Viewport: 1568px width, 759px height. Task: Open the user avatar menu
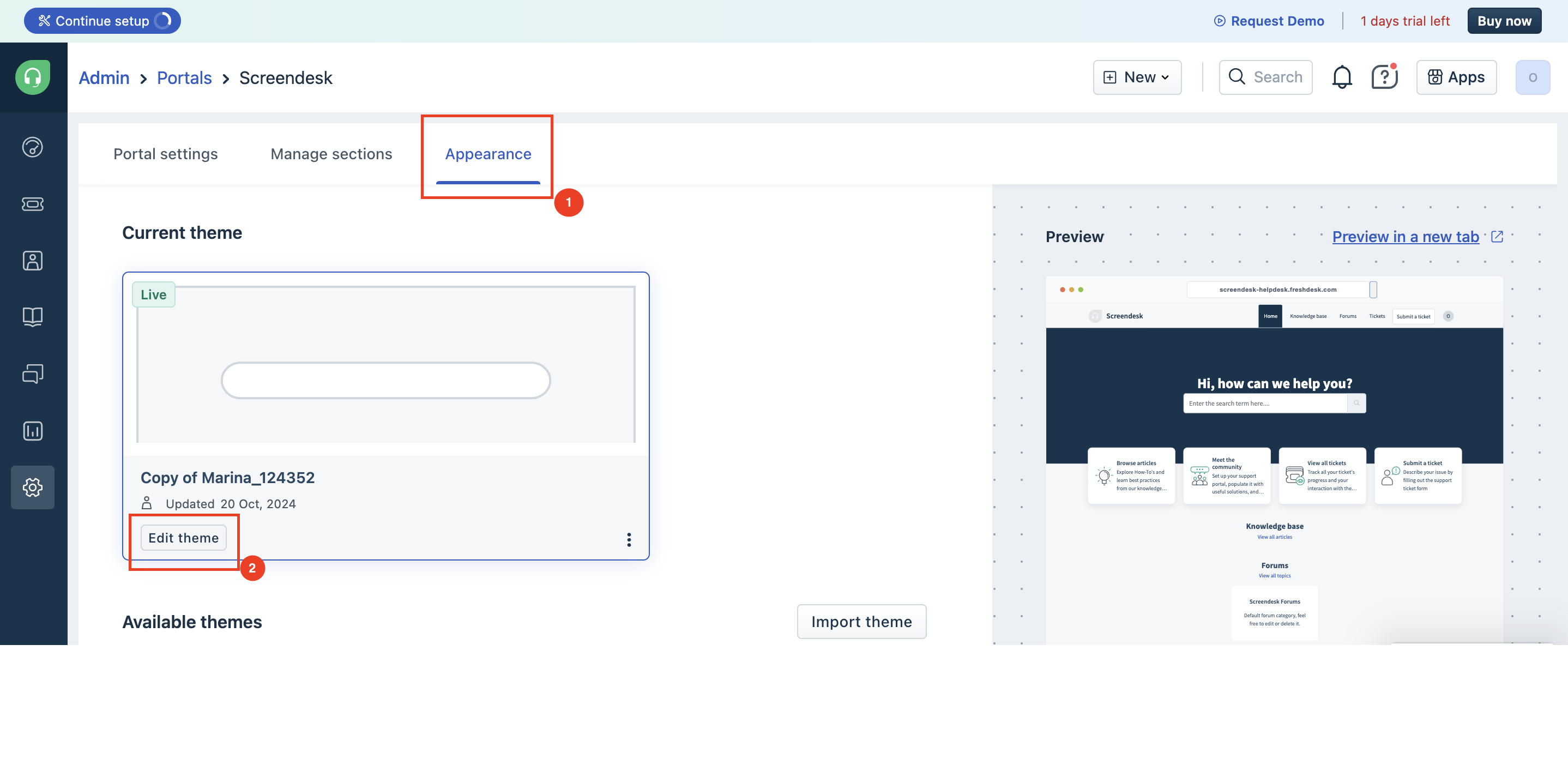1532,77
